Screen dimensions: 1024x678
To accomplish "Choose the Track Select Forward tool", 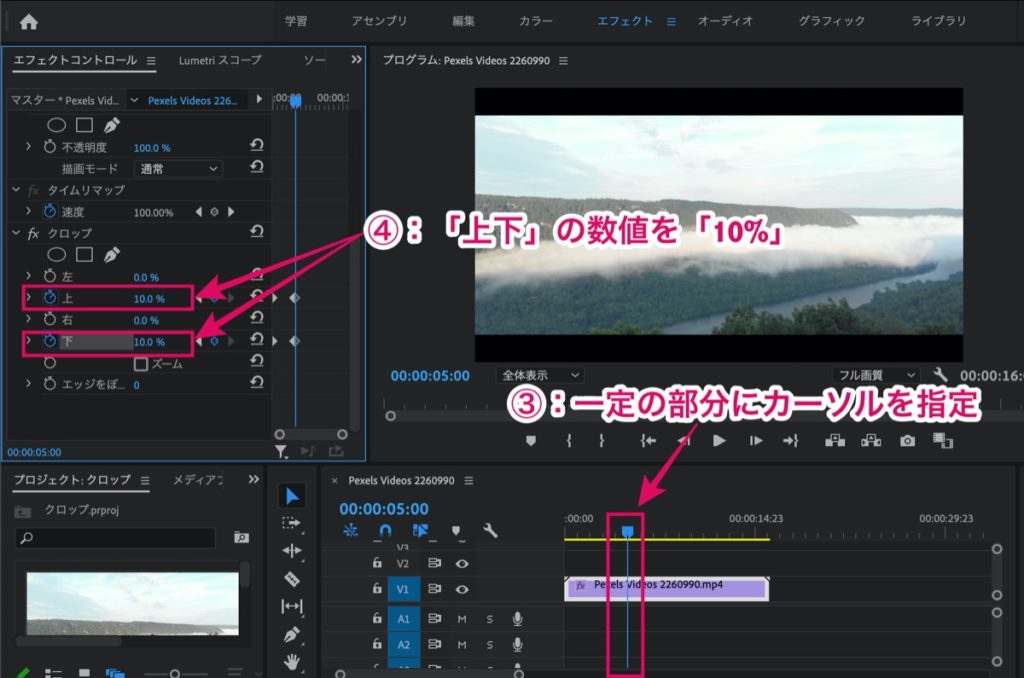I will [x=291, y=523].
